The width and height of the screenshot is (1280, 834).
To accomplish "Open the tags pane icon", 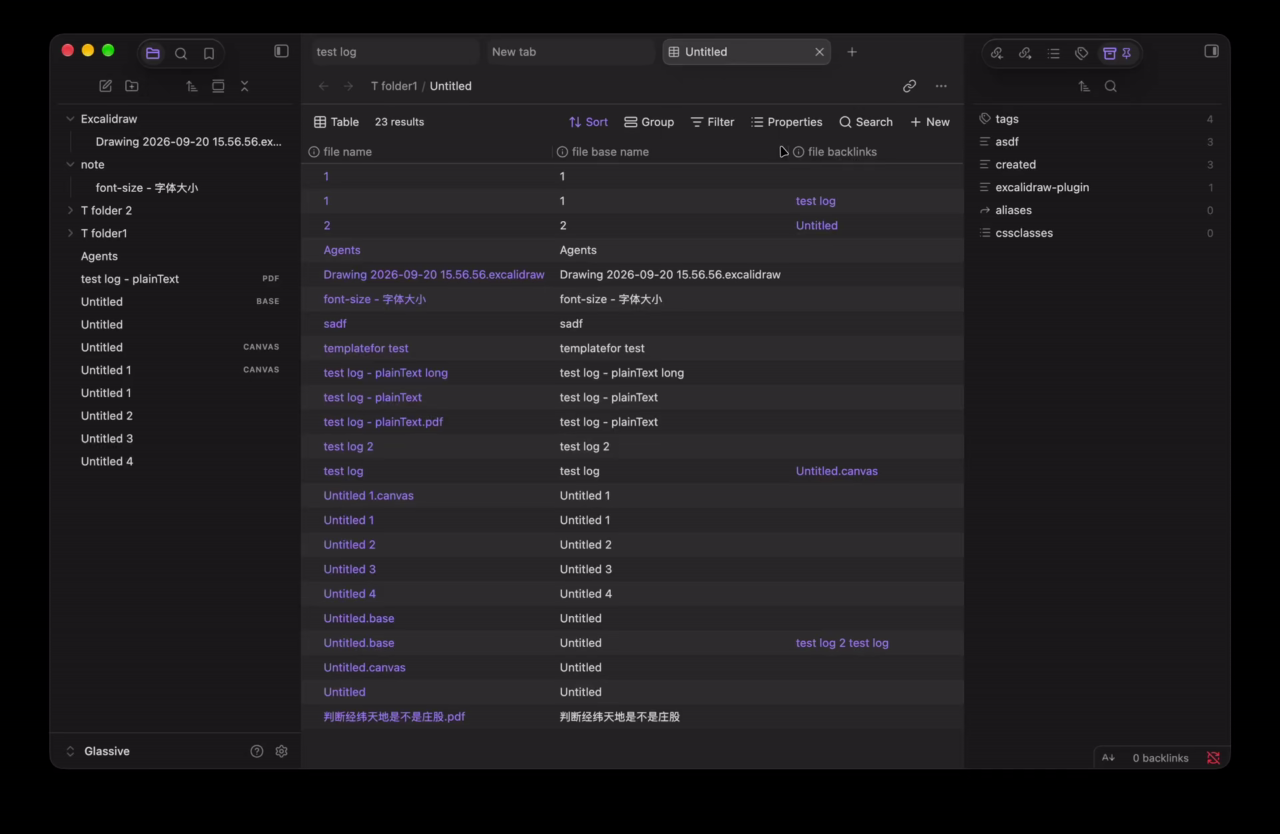I will click(1081, 53).
